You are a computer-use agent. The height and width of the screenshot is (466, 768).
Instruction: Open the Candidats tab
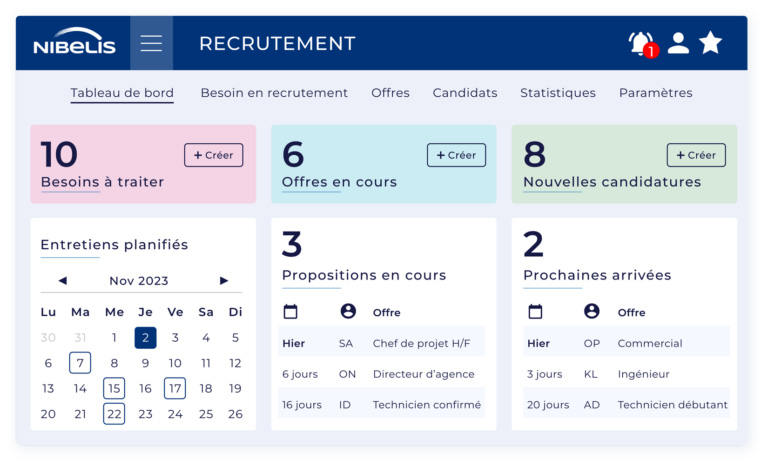coord(464,93)
